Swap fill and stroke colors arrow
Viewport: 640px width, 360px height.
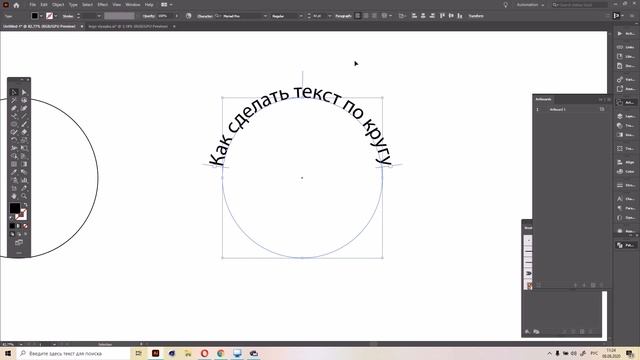click(25, 204)
